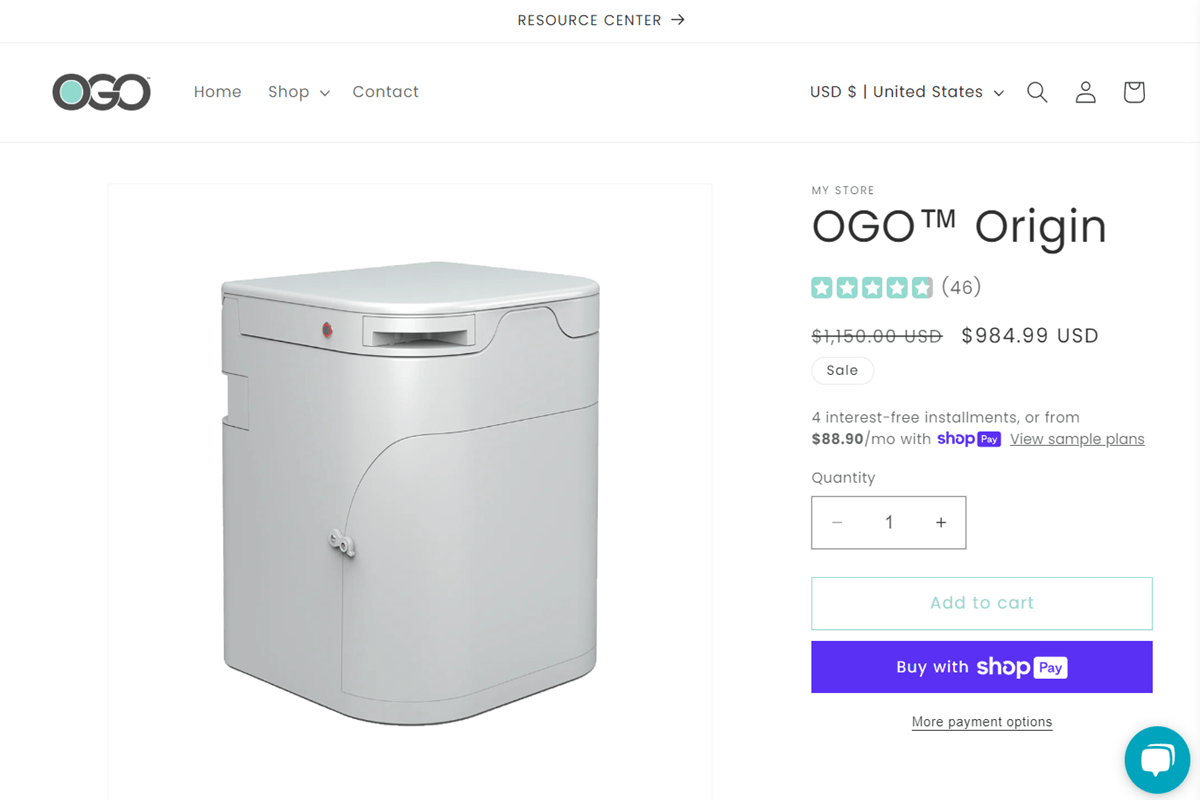Viewport: 1200px width, 800px height.
Task: Click the OGO store logo
Action: 101,92
